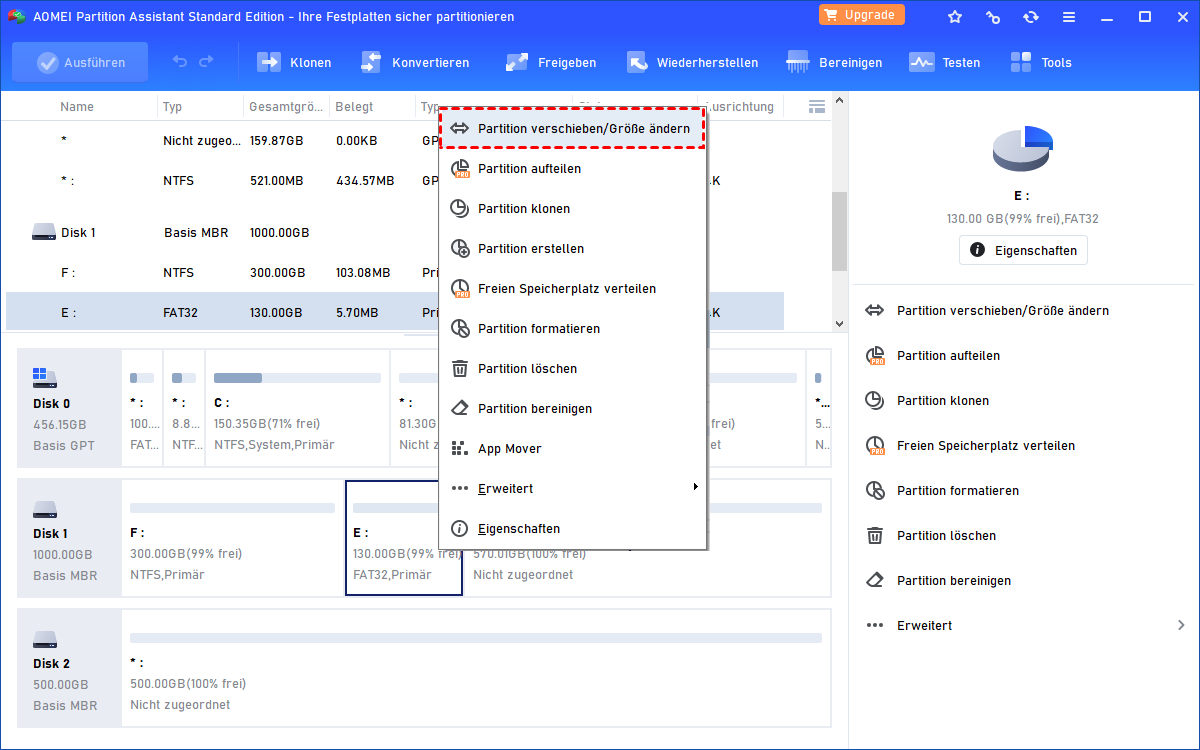
Task: Click the key-style icon beside the star
Action: [993, 17]
